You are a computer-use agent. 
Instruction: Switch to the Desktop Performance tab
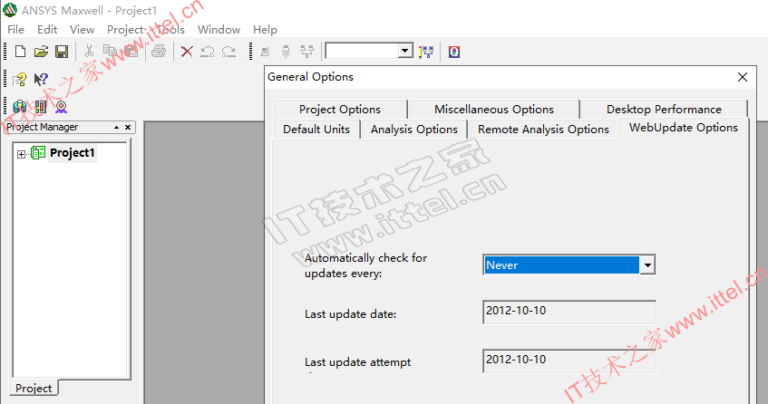[663, 109]
